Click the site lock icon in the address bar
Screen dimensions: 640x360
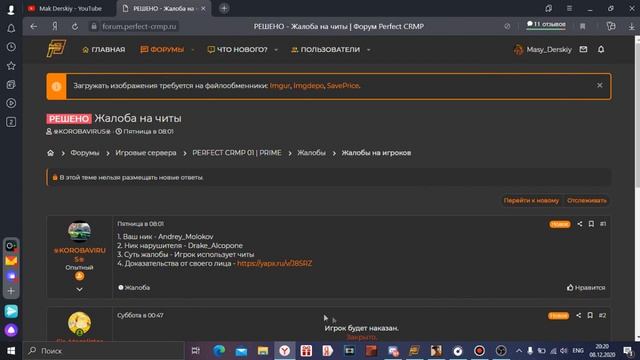click(x=94, y=26)
